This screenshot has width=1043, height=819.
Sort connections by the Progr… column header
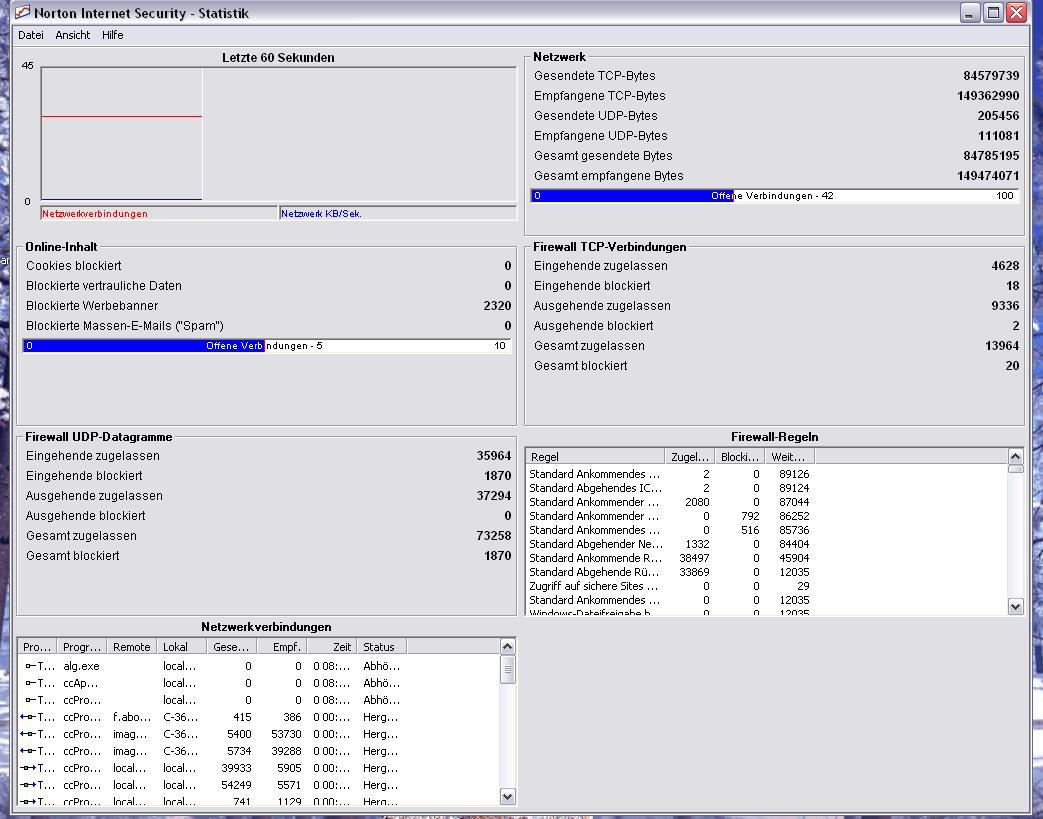point(81,647)
